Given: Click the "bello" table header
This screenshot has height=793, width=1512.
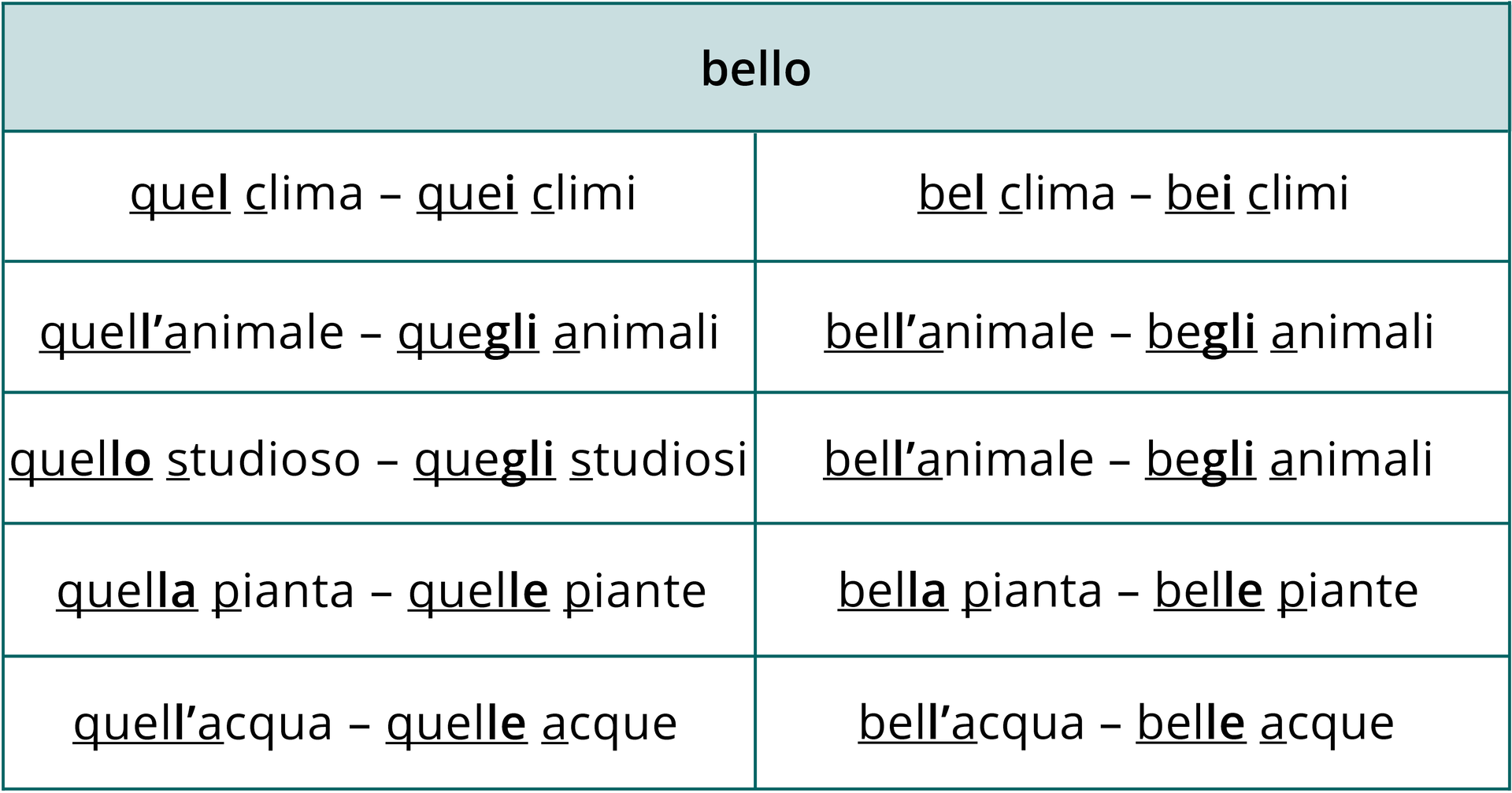Looking at the screenshot, I should [756, 69].
